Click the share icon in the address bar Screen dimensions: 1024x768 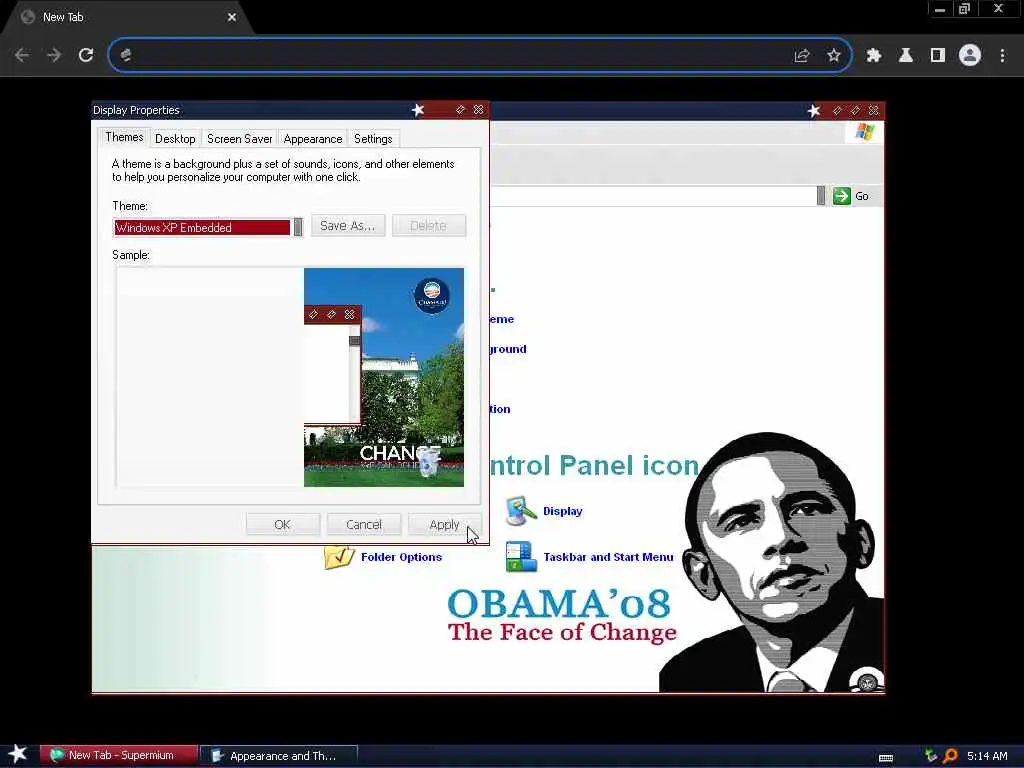[x=802, y=56]
